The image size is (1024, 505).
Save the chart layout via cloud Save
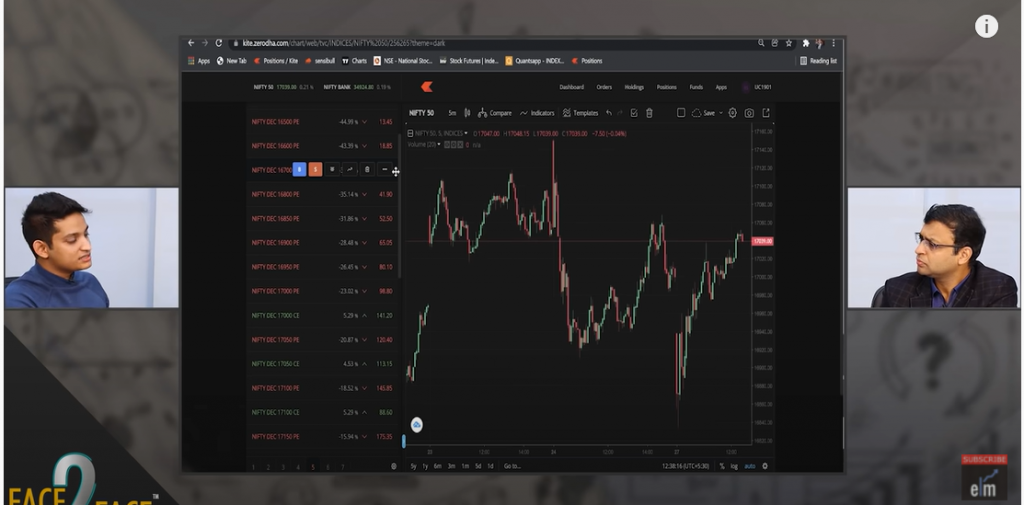(x=703, y=113)
